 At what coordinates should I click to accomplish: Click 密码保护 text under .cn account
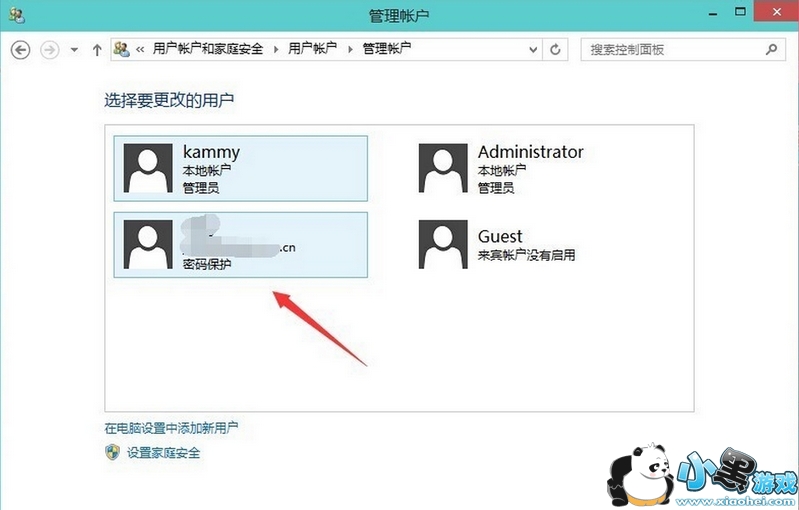coord(207,264)
